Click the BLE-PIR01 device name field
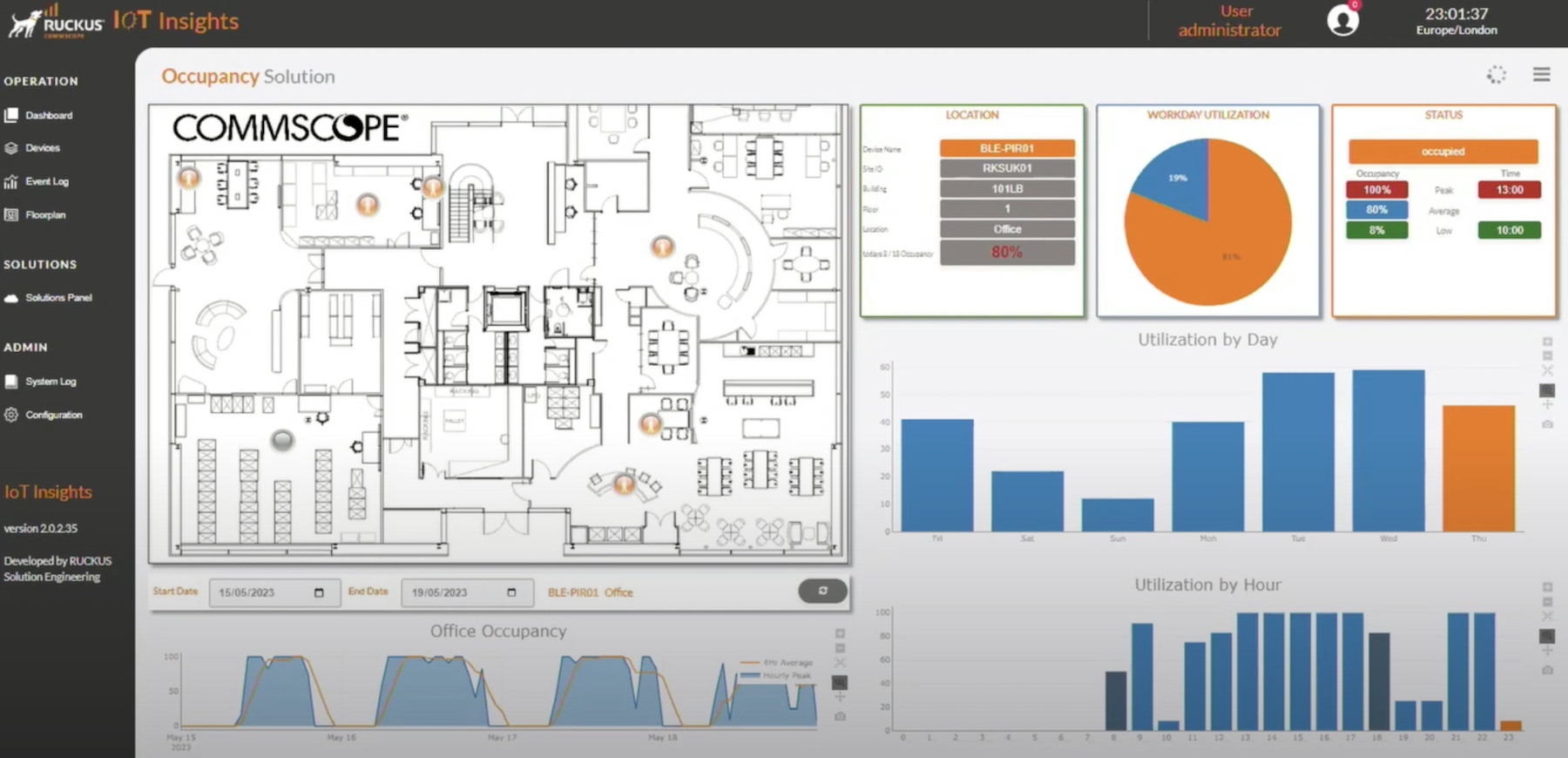Image resolution: width=1568 pixels, height=758 pixels. point(1007,148)
